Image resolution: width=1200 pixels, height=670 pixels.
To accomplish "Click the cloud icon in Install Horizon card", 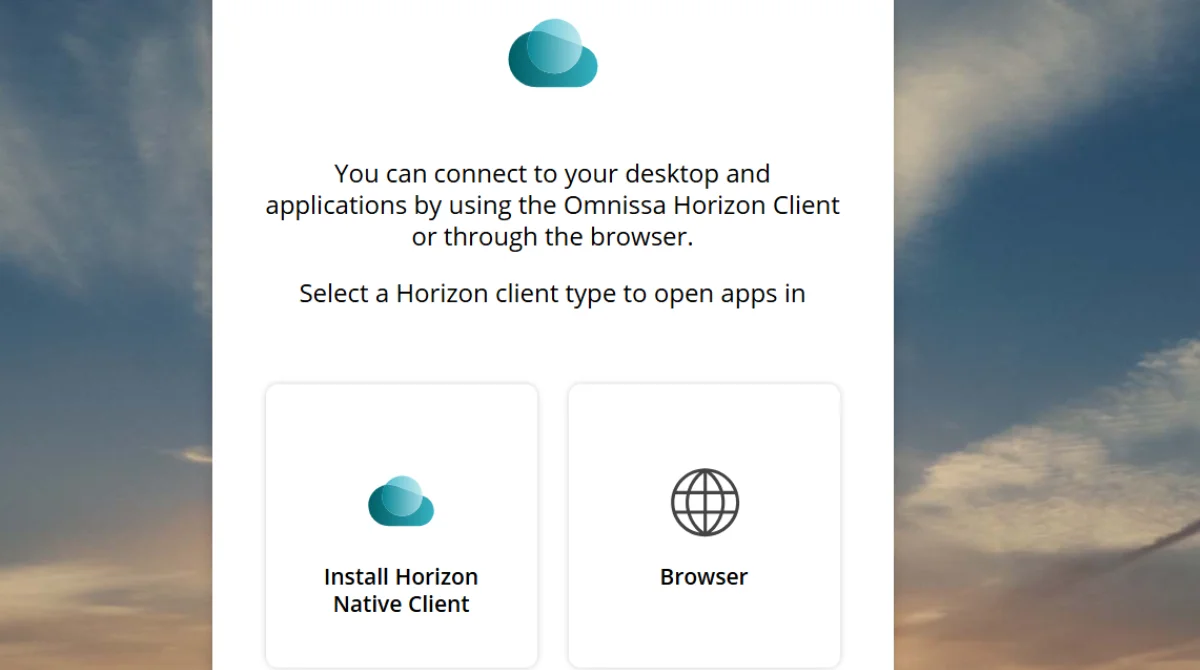I will [x=401, y=501].
